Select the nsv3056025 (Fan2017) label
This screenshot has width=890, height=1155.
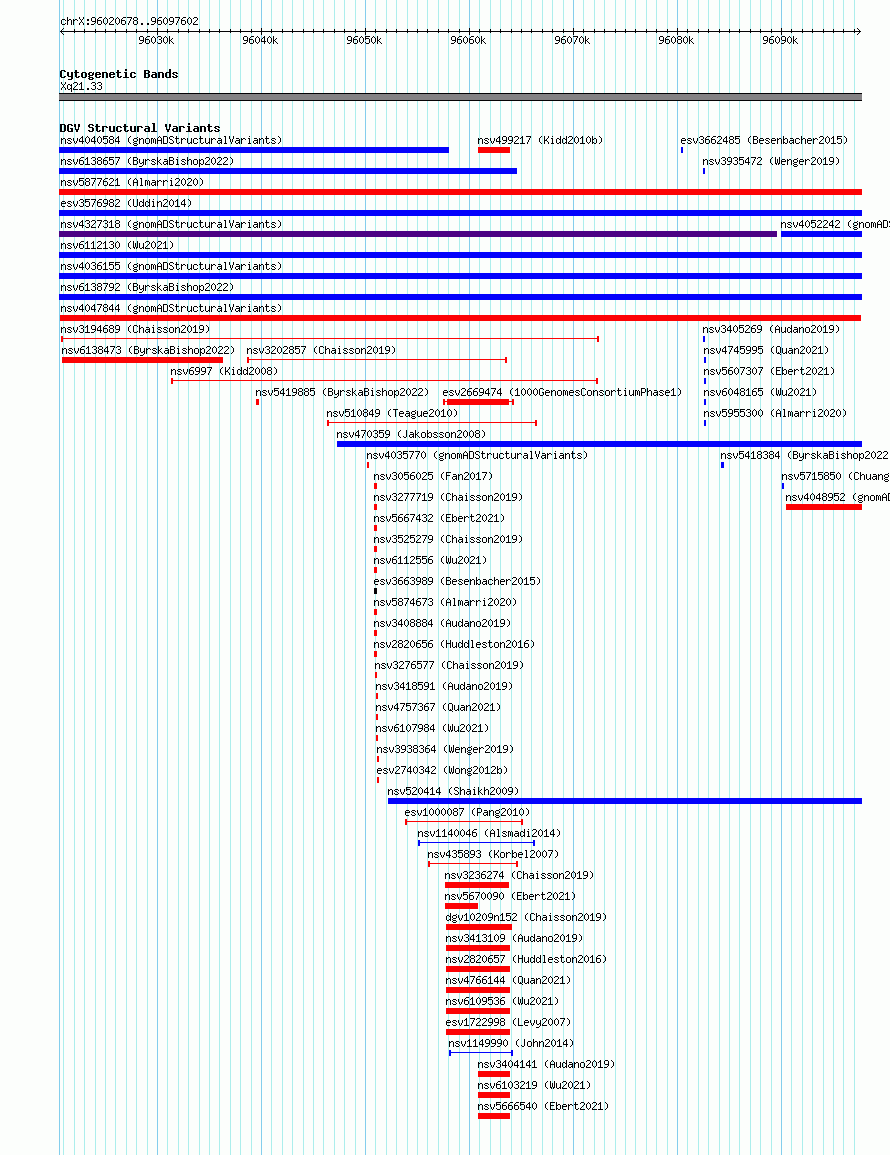click(433, 476)
